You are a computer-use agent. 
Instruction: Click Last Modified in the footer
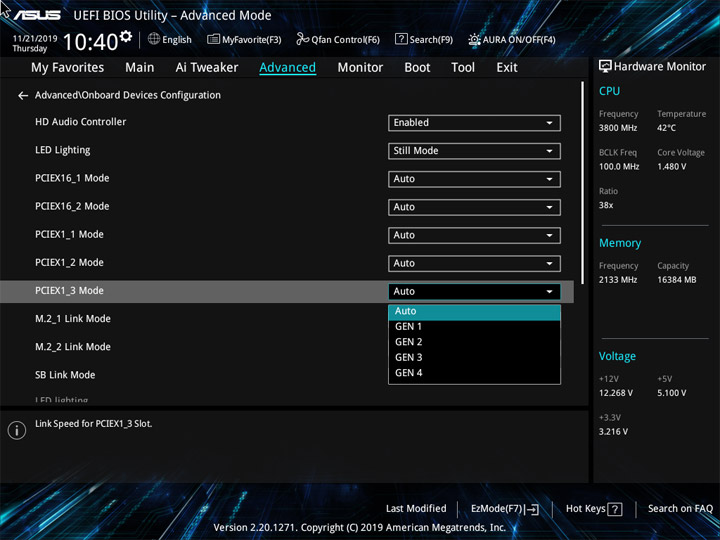point(416,509)
